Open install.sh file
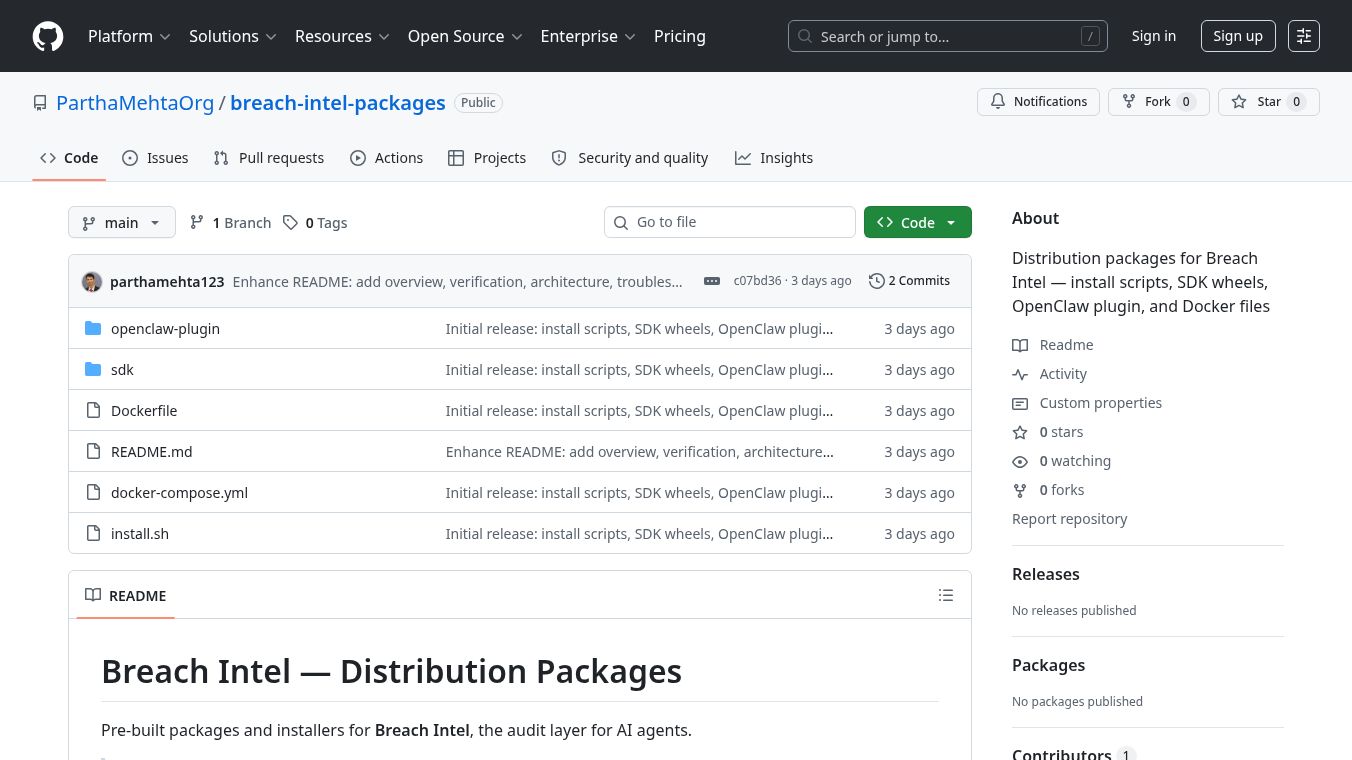Image resolution: width=1352 pixels, height=760 pixels. click(x=140, y=534)
